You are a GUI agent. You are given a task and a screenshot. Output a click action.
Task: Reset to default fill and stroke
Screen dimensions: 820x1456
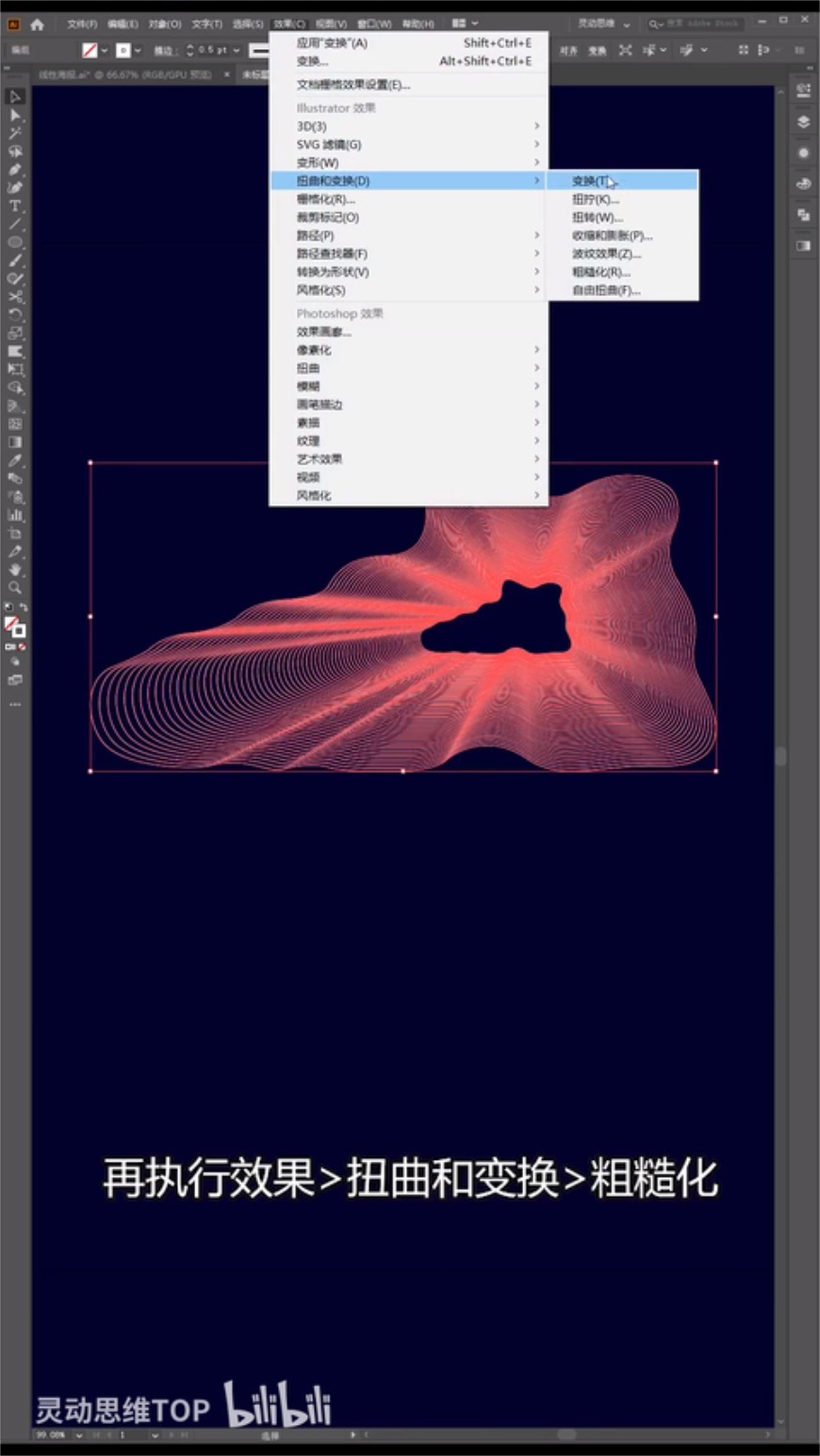tap(8, 608)
